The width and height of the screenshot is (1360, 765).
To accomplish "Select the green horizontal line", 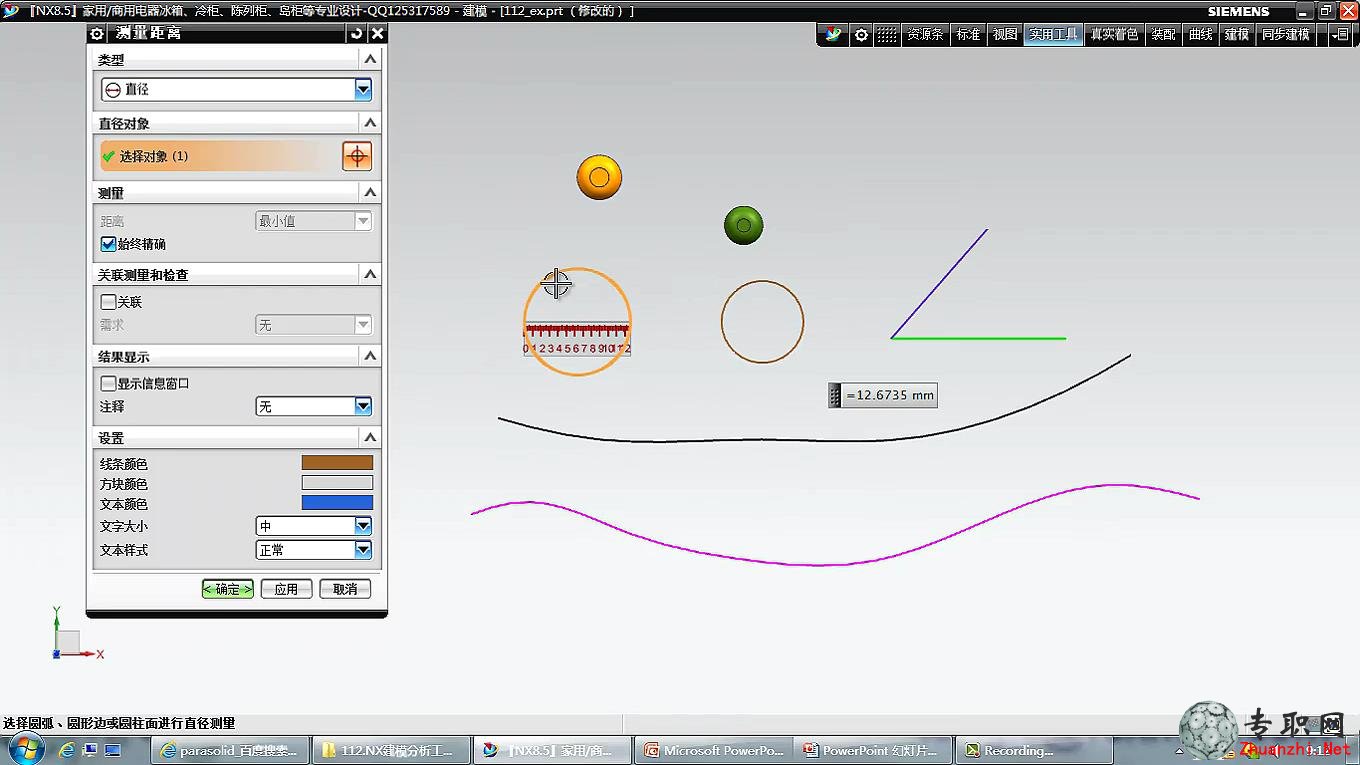I will tap(978, 338).
